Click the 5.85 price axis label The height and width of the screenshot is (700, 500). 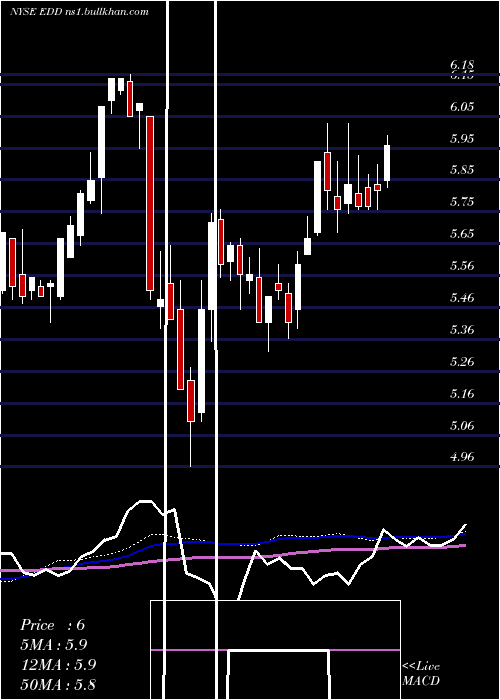click(462, 170)
